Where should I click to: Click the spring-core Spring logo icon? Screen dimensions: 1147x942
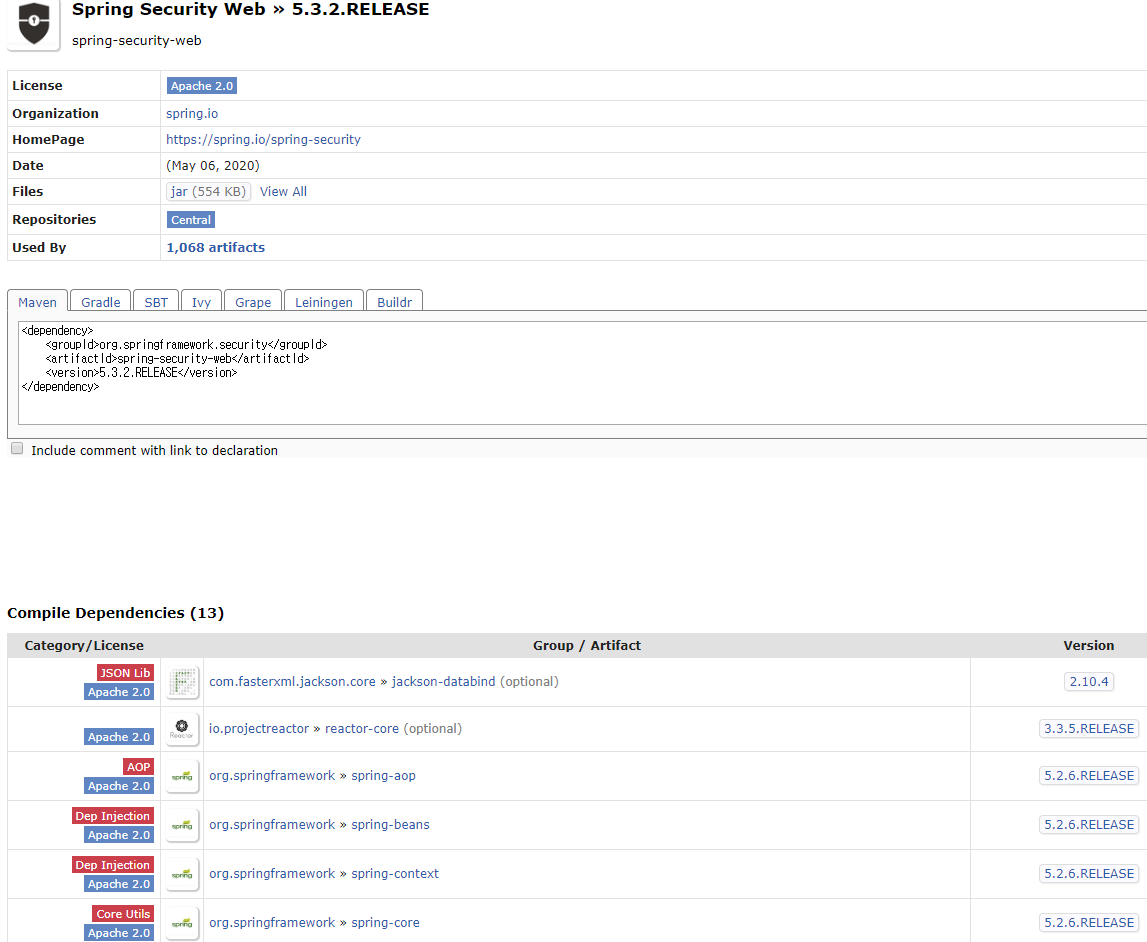182,923
